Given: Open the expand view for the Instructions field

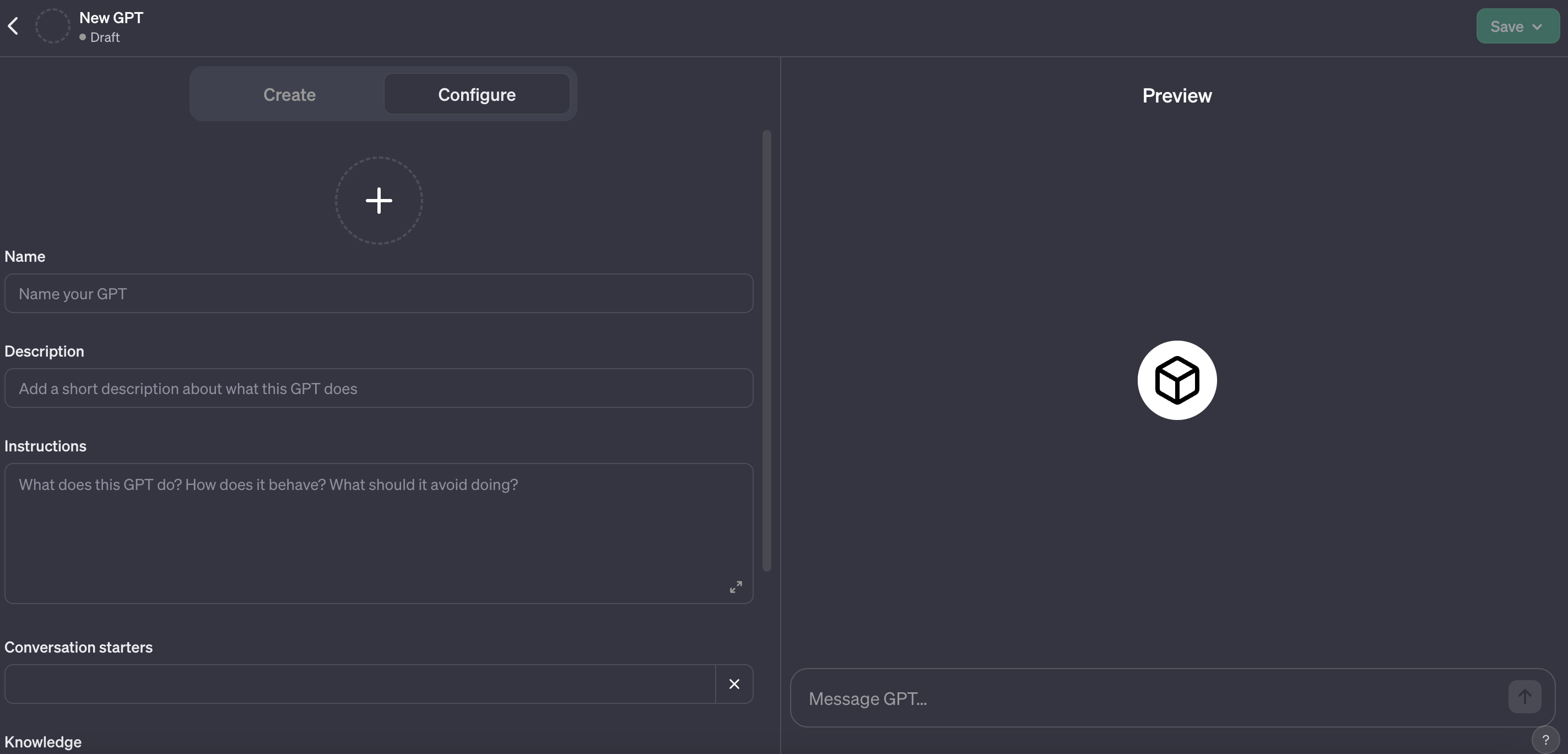Looking at the screenshot, I should point(736,586).
